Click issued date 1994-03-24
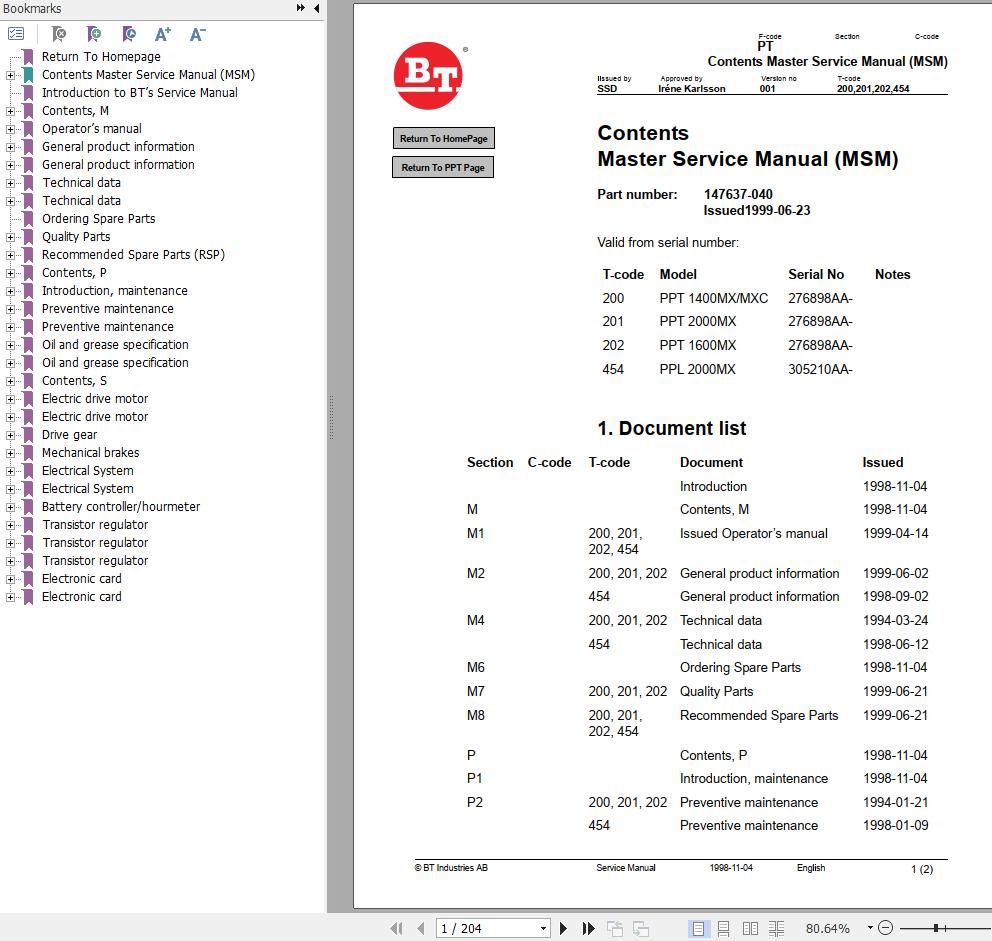Screen dimensions: 992x941 click(x=895, y=620)
